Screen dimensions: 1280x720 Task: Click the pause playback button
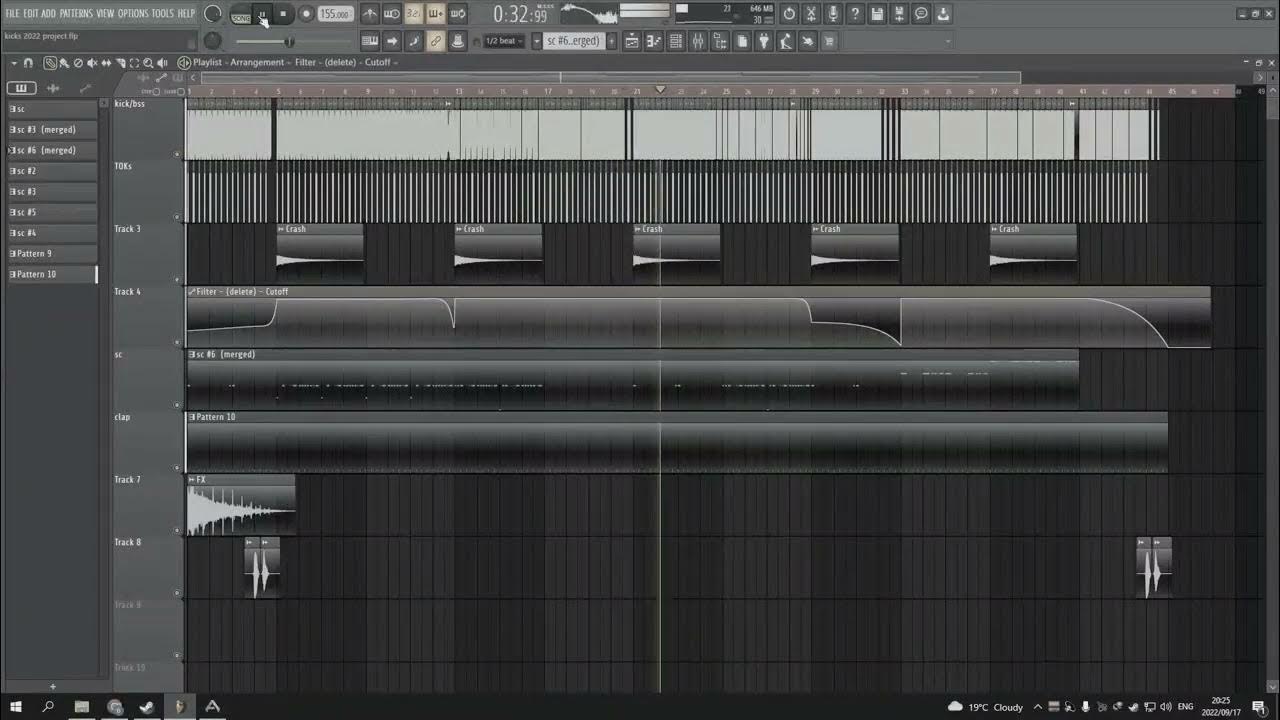pyautogui.click(x=263, y=15)
